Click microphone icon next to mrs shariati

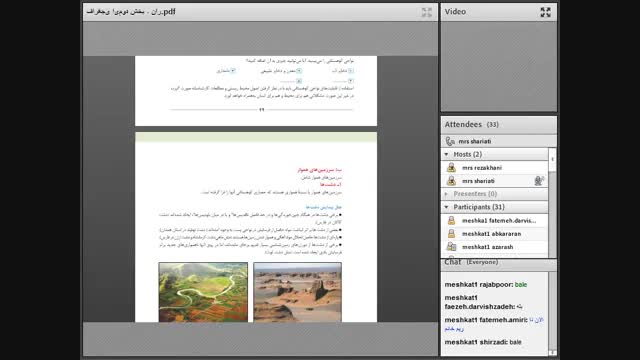click(x=539, y=181)
